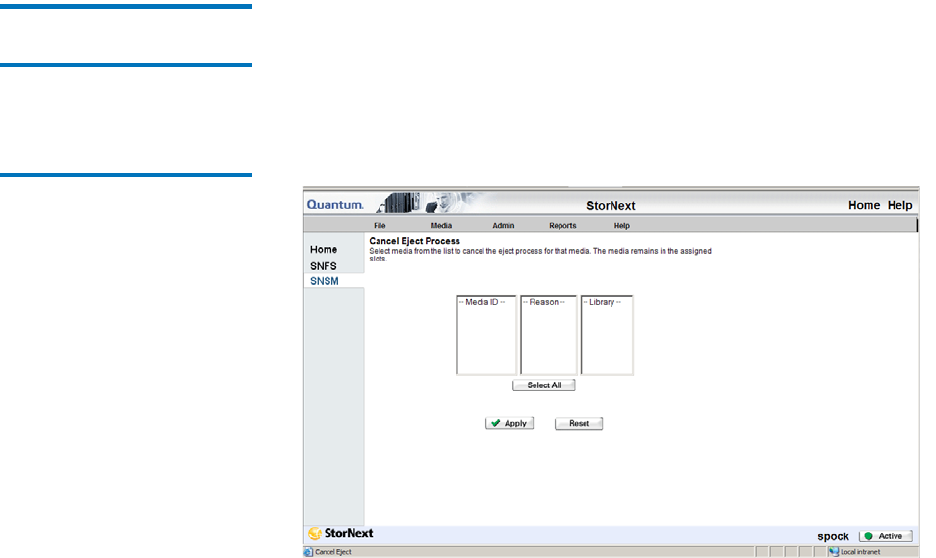Click inside the Library list box
This screenshot has height=558, width=936.
click(x=606, y=335)
